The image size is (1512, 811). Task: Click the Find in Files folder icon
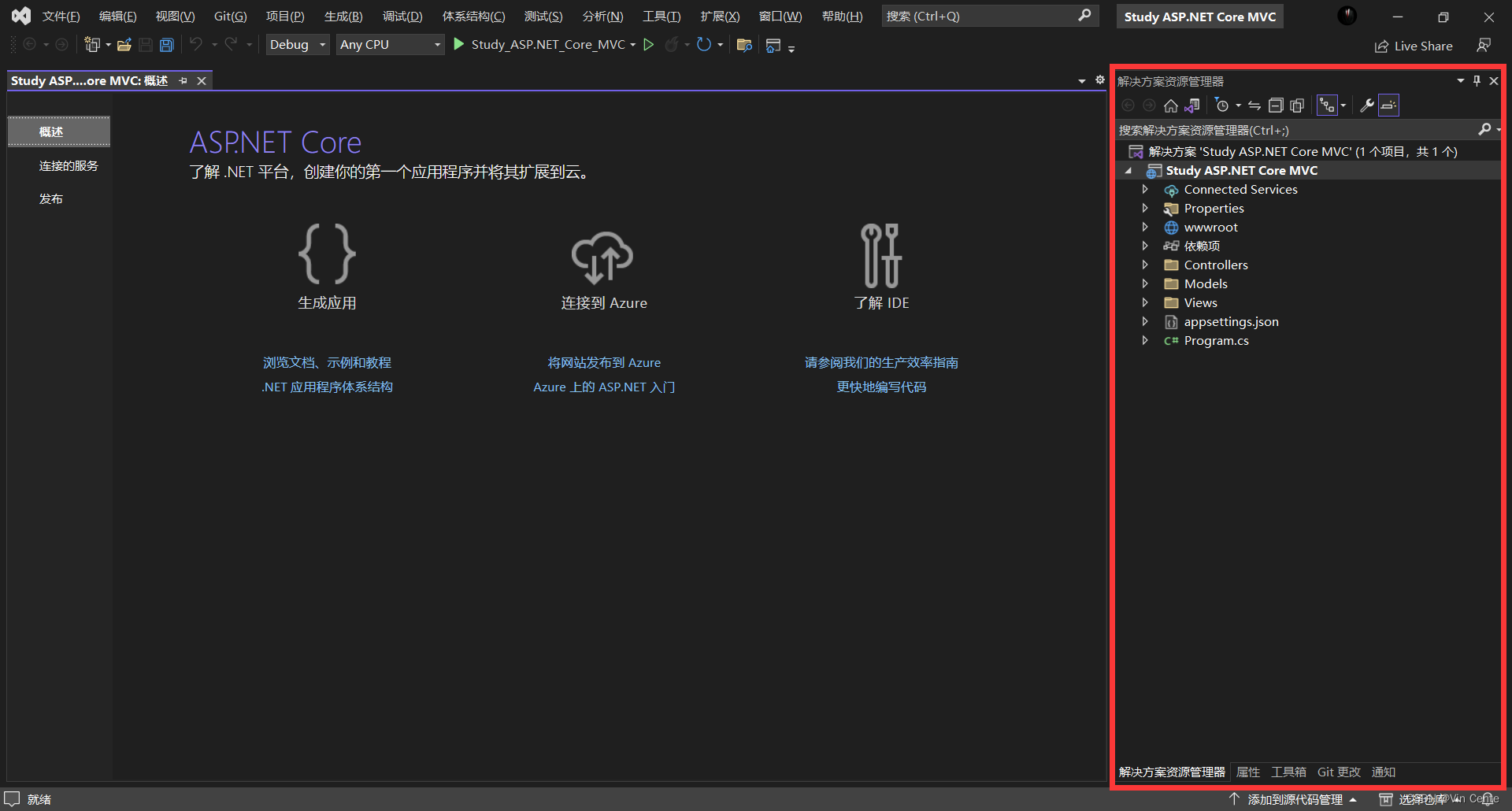(x=744, y=45)
